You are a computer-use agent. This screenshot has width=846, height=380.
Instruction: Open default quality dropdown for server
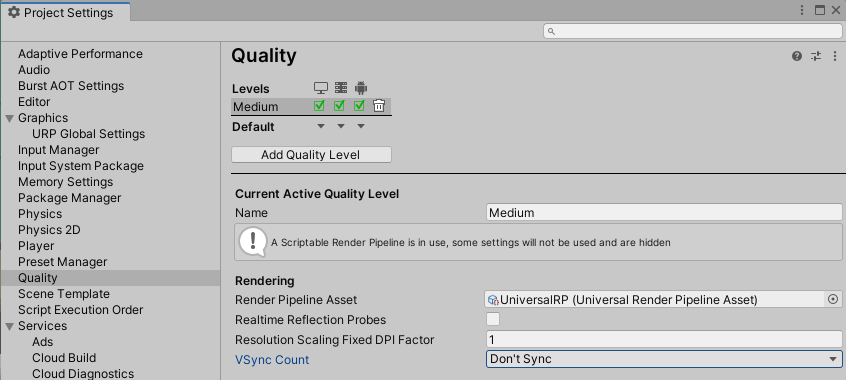click(341, 126)
